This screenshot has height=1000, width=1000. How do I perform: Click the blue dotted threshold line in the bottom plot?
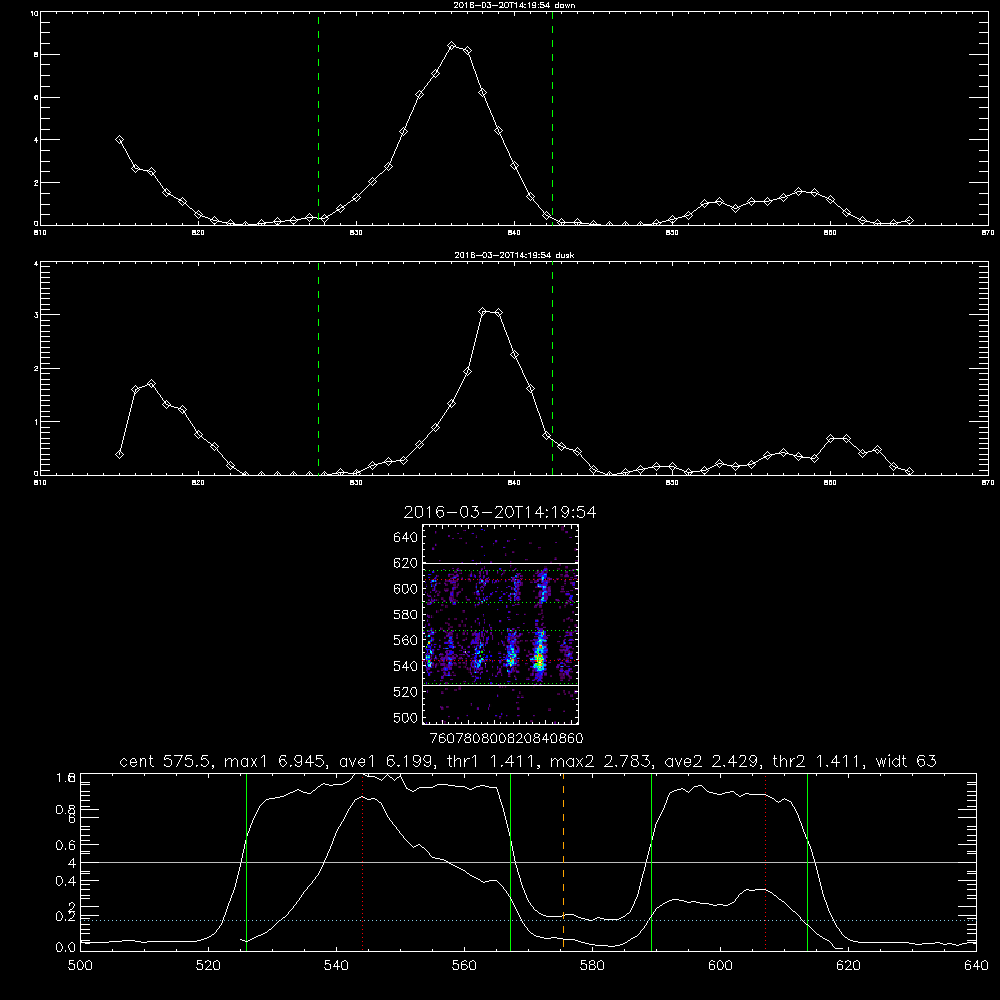pos(528,920)
